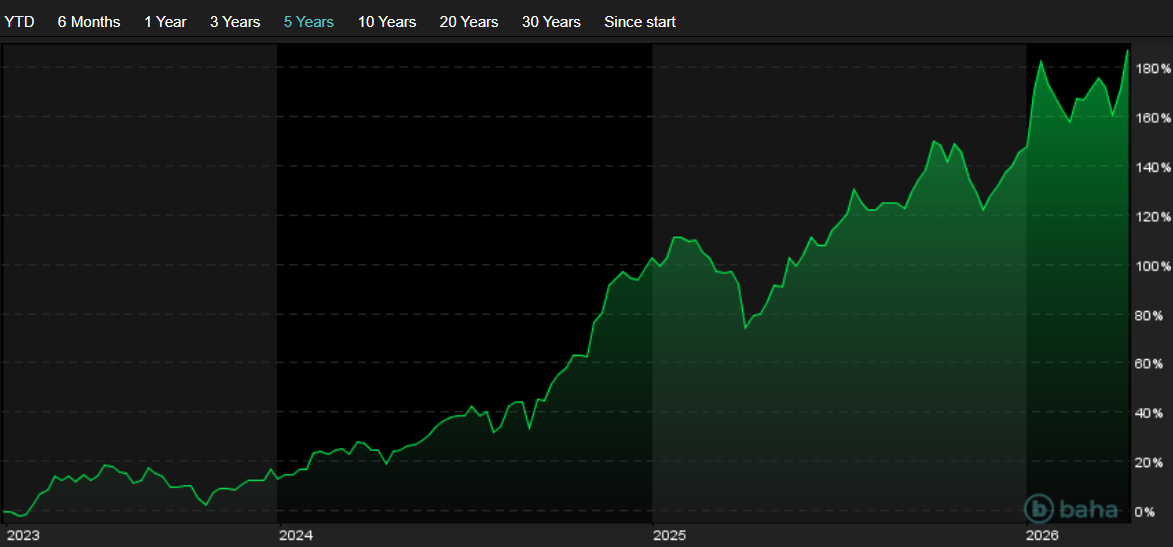View performance Since start
Screen dimensions: 1173x547
point(640,22)
